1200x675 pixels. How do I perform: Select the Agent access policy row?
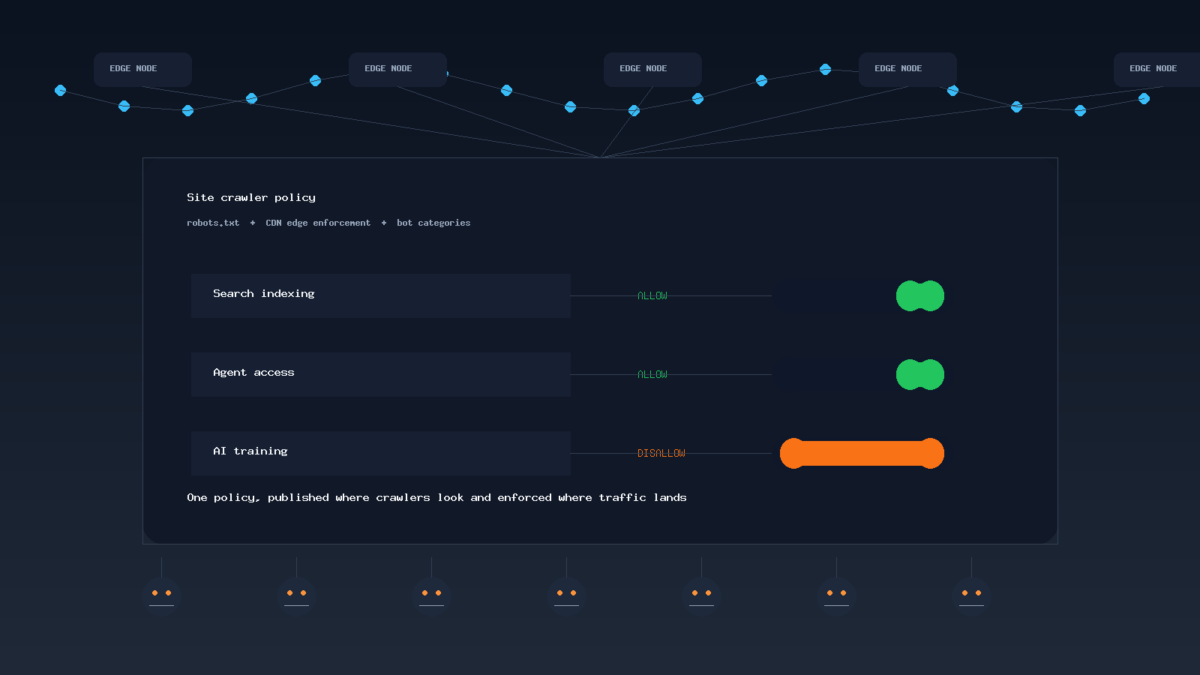pyautogui.click(x=381, y=375)
